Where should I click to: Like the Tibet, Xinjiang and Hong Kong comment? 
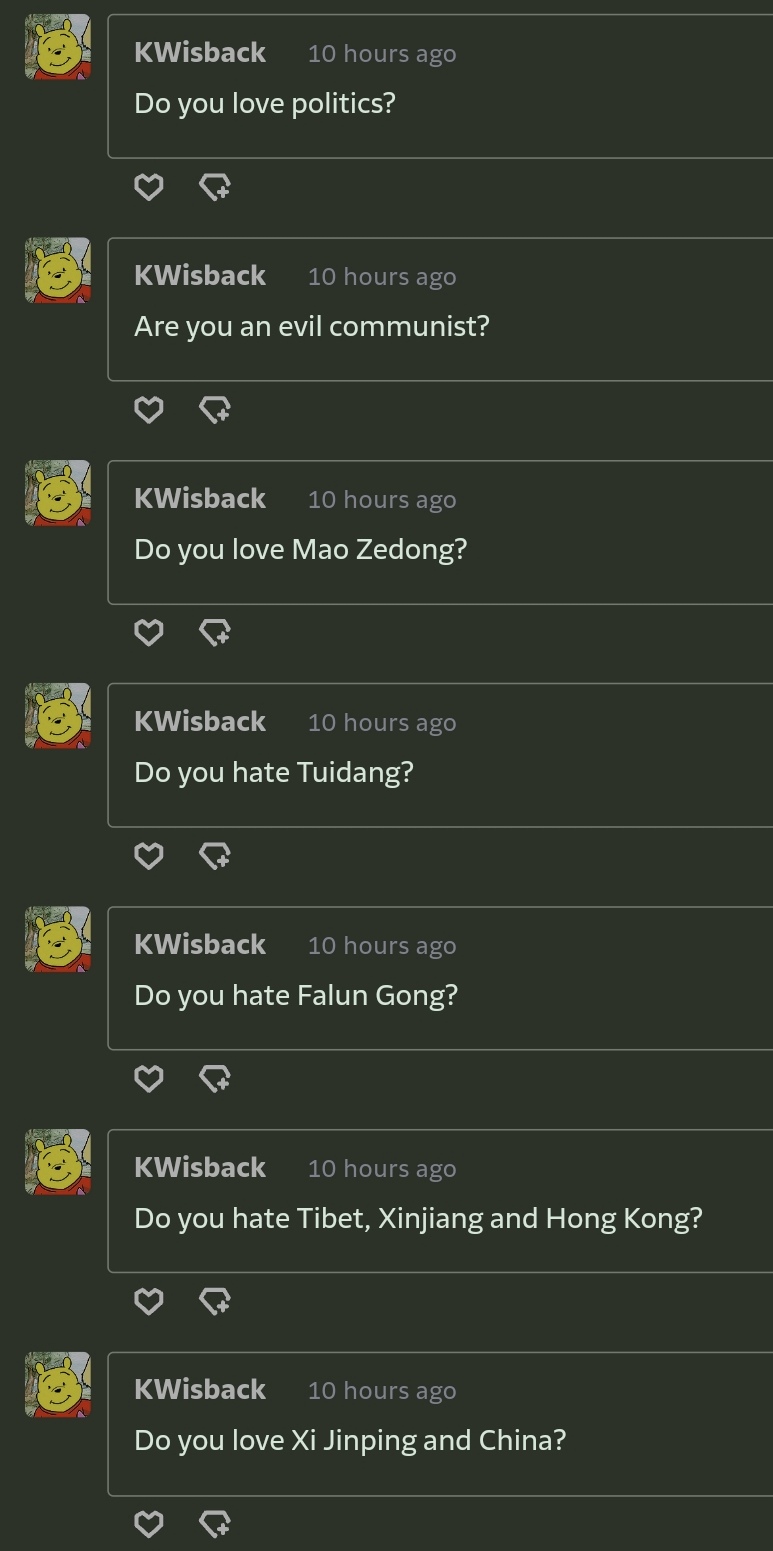point(148,1301)
